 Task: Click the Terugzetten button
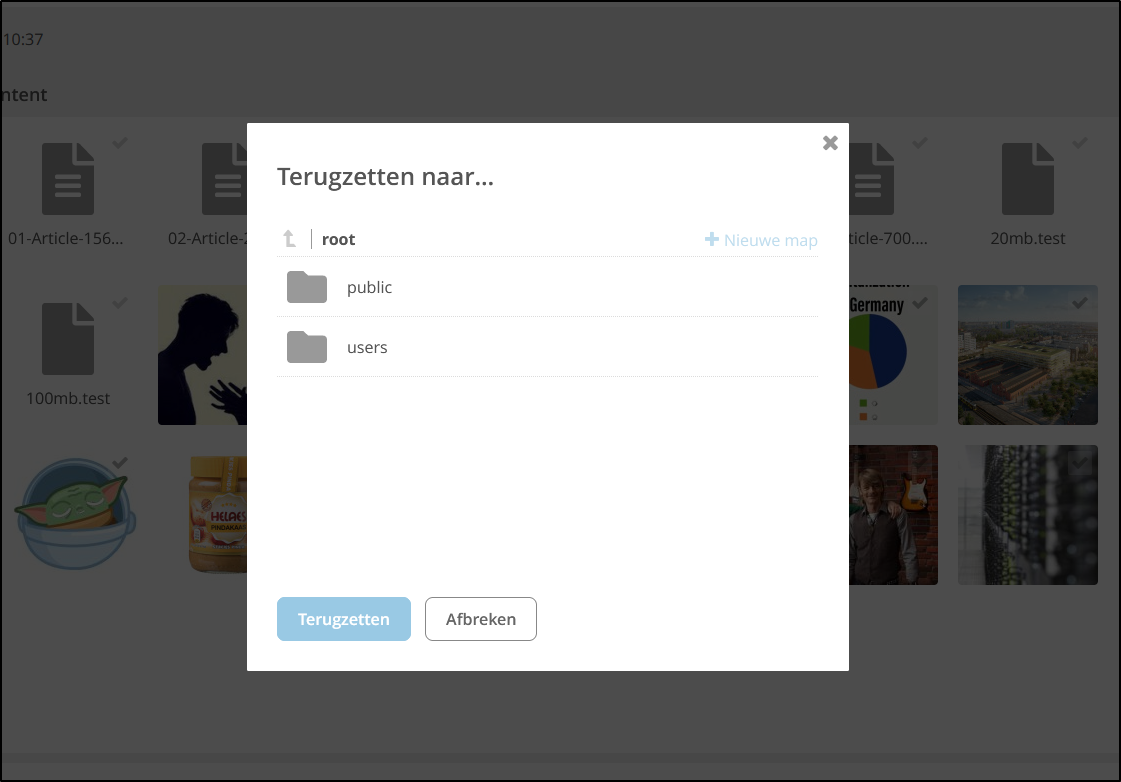click(343, 619)
